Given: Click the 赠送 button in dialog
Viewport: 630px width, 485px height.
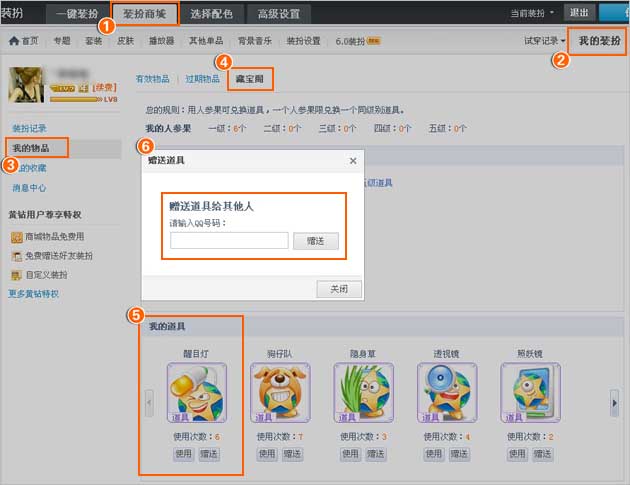Looking at the screenshot, I should click(x=316, y=241).
